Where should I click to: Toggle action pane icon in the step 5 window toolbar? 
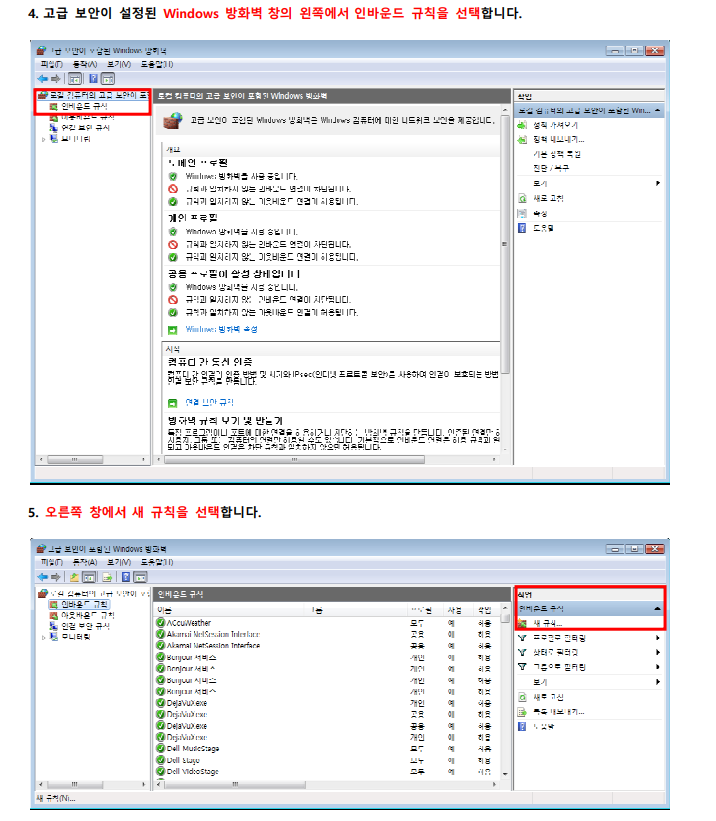click(140, 577)
